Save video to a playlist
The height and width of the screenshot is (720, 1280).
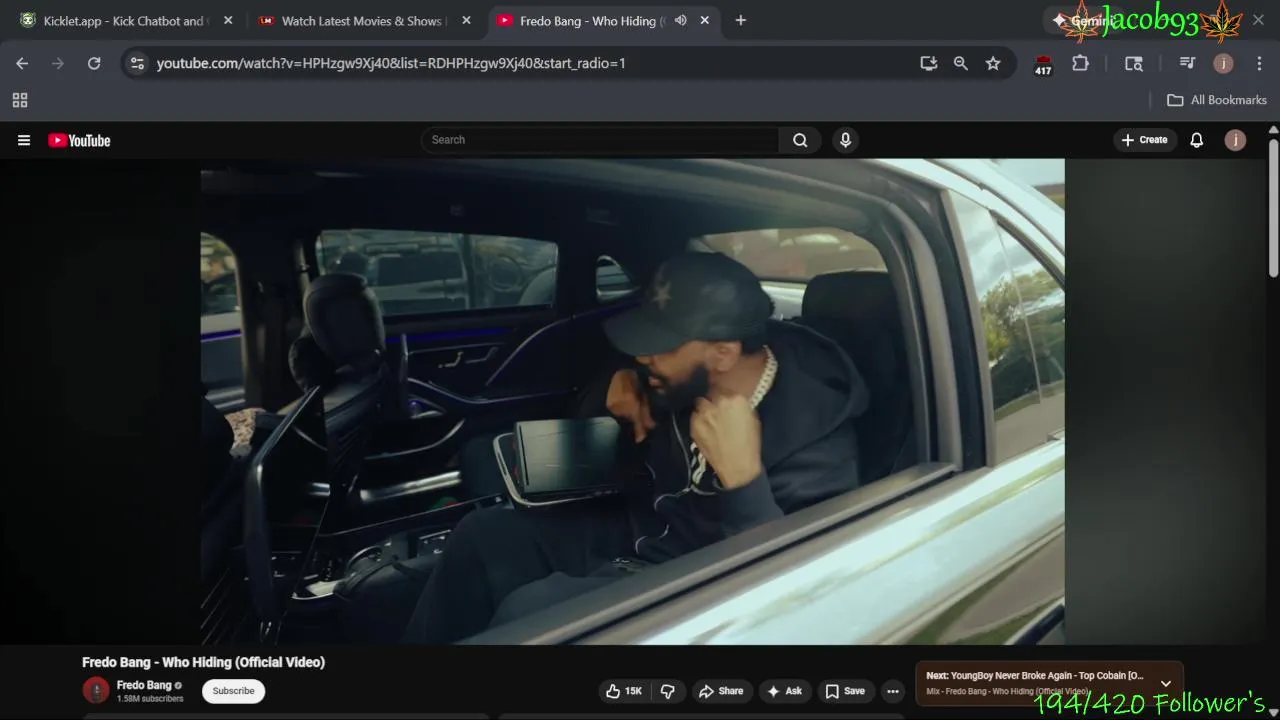tap(845, 691)
